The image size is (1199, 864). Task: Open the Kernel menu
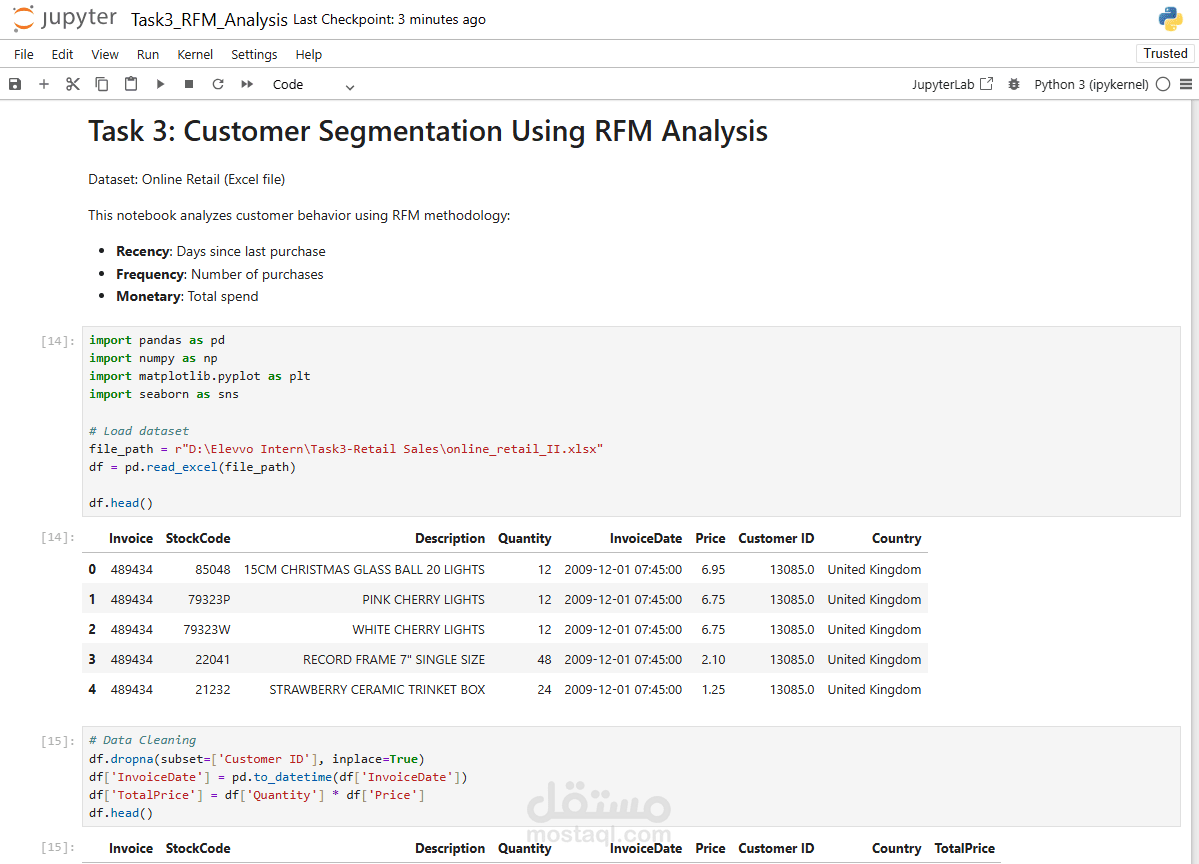click(x=195, y=55)
